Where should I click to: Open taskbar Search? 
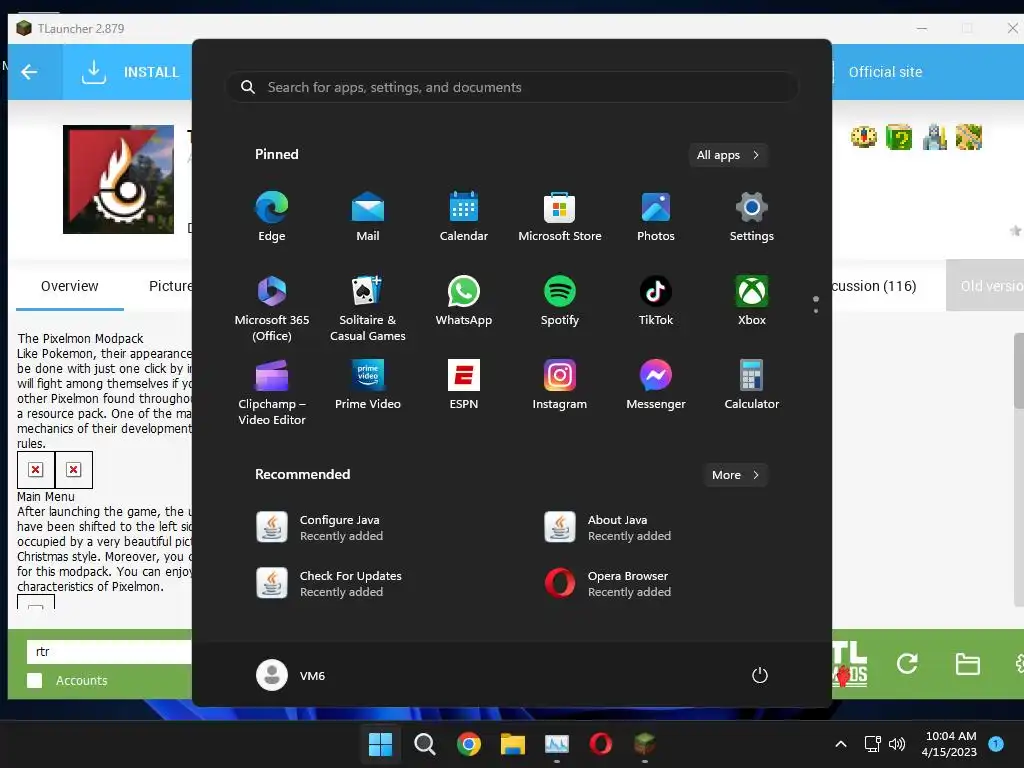(x=424, y=744)
